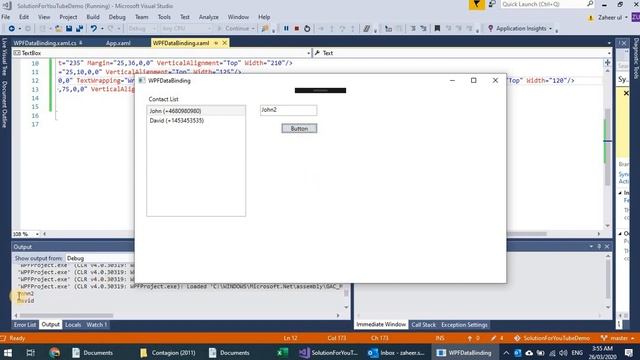The image size is (640, 360).
Task: Click the Chrome icon in the taskbar
Action: 54,353
